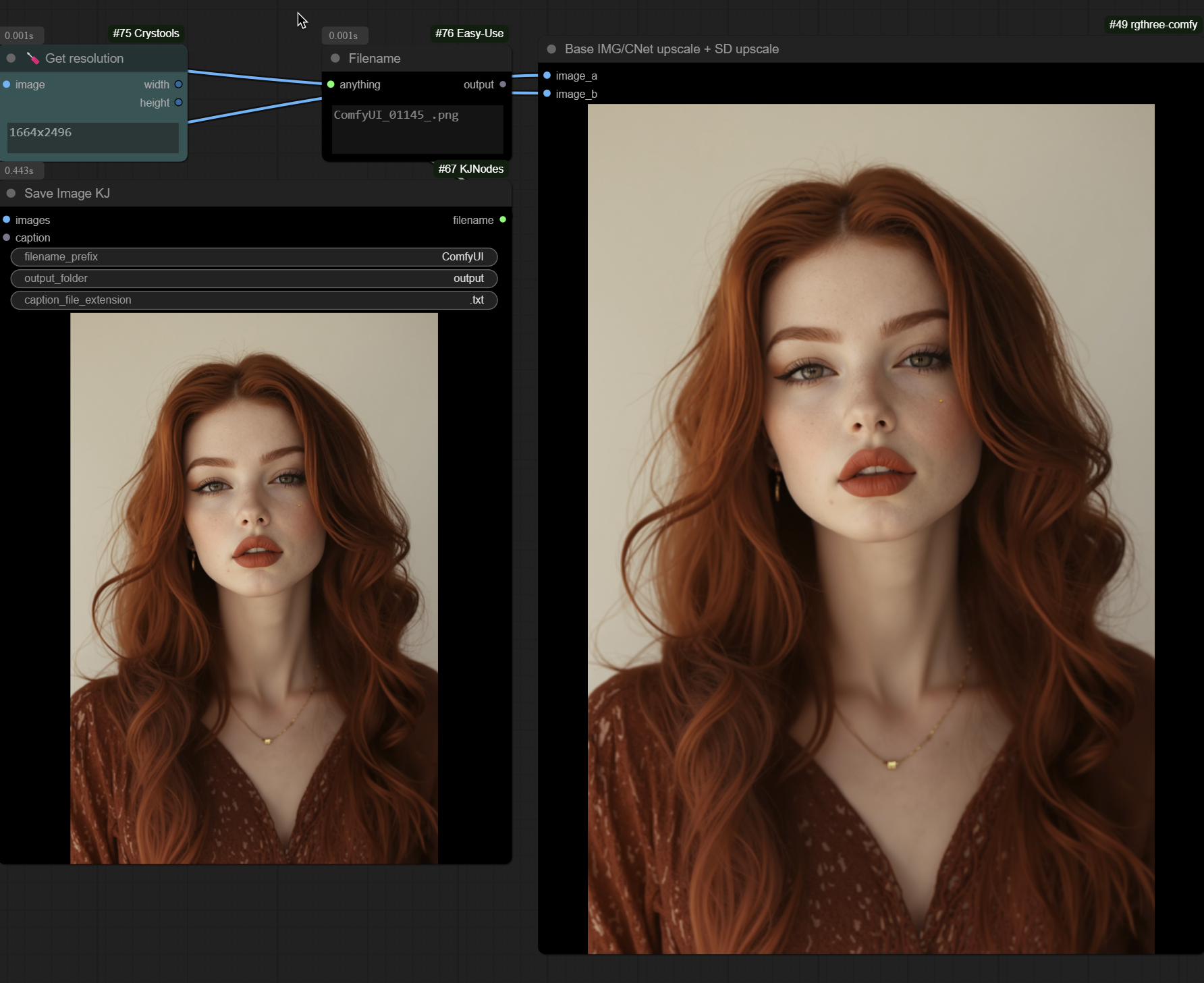Click the Filename node output port

point(503,84)
